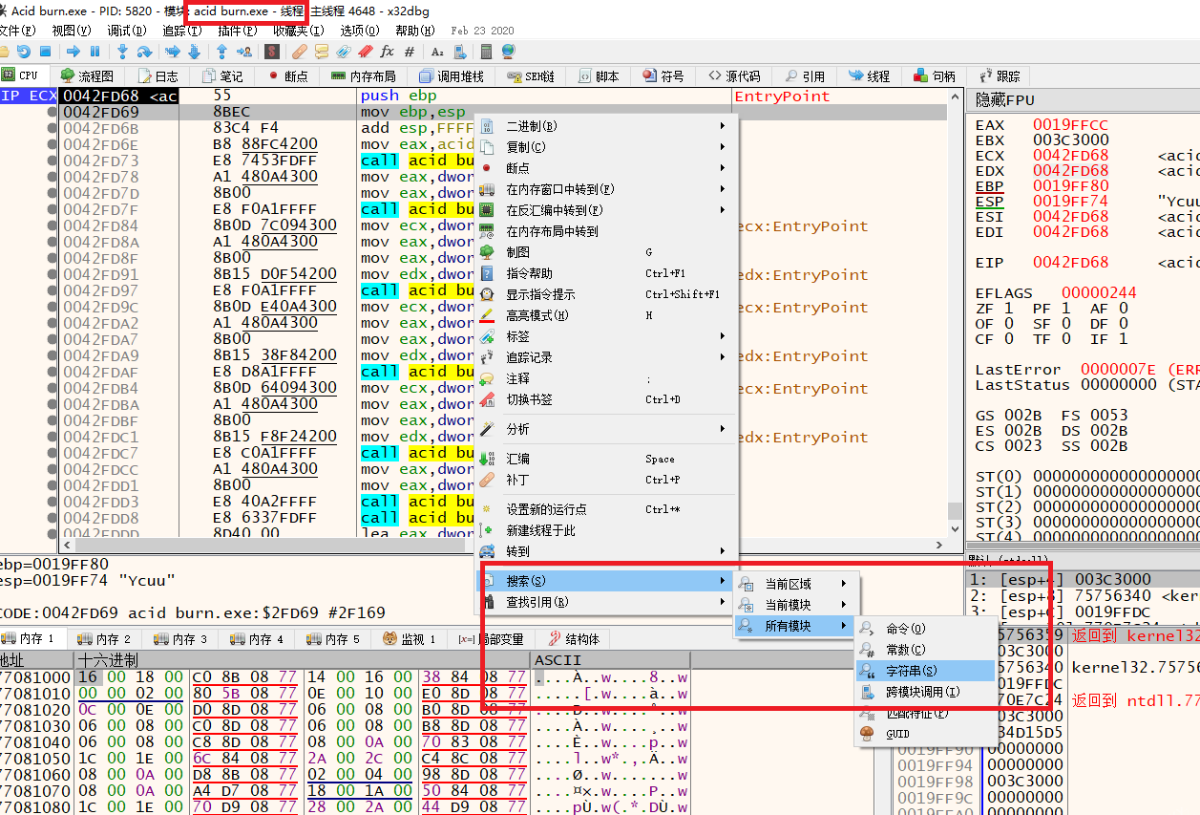The height and width of the screenshot is (815, 1200).
Task: Switch to the 内存布局 tab
Action: coord(362,76)
